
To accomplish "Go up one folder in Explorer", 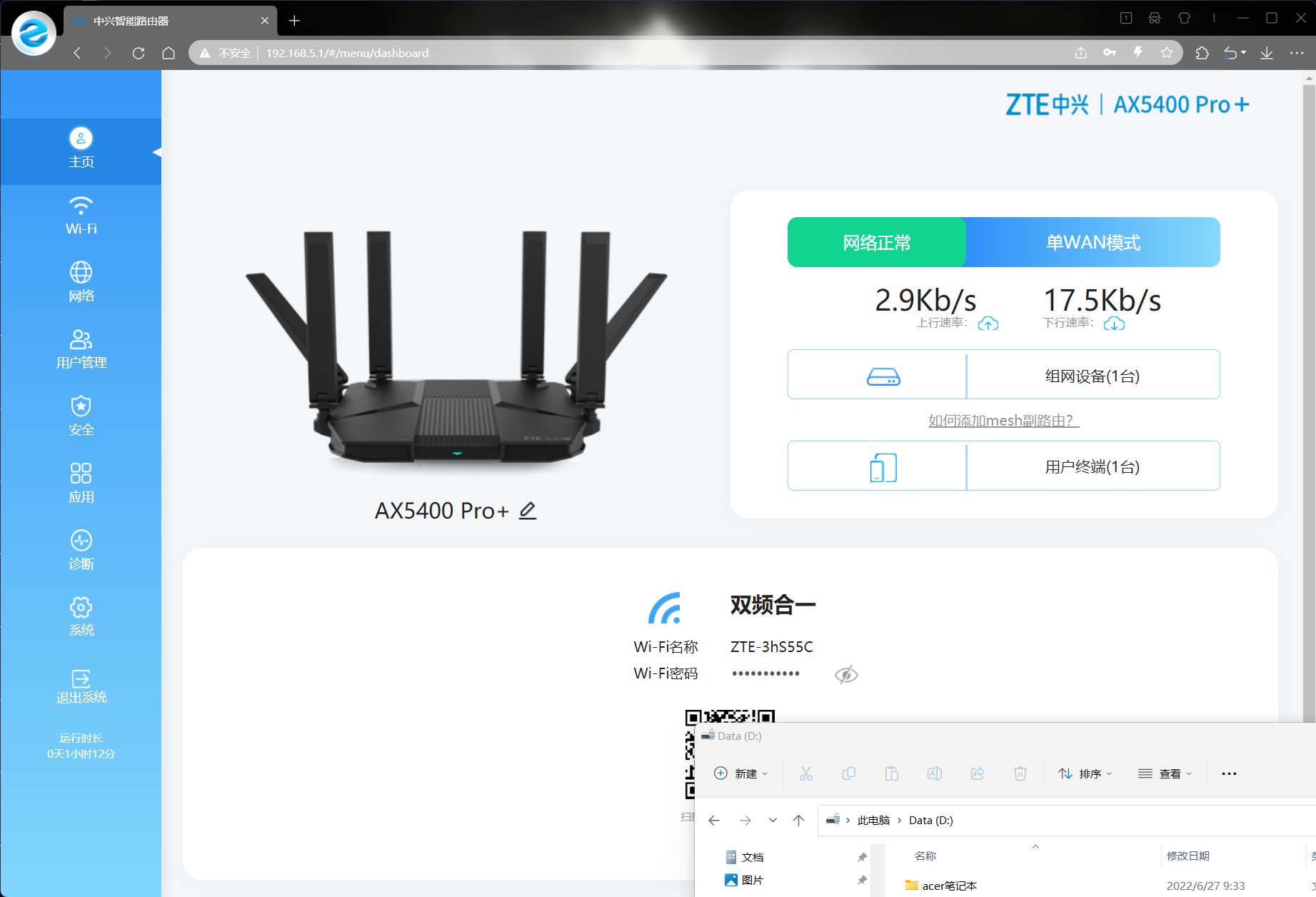I will tap(799, 821).
